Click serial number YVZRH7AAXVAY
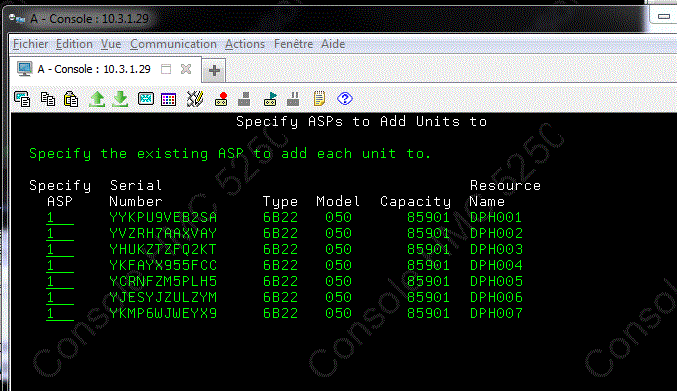The image size is (677, 391). coord(163,233)
